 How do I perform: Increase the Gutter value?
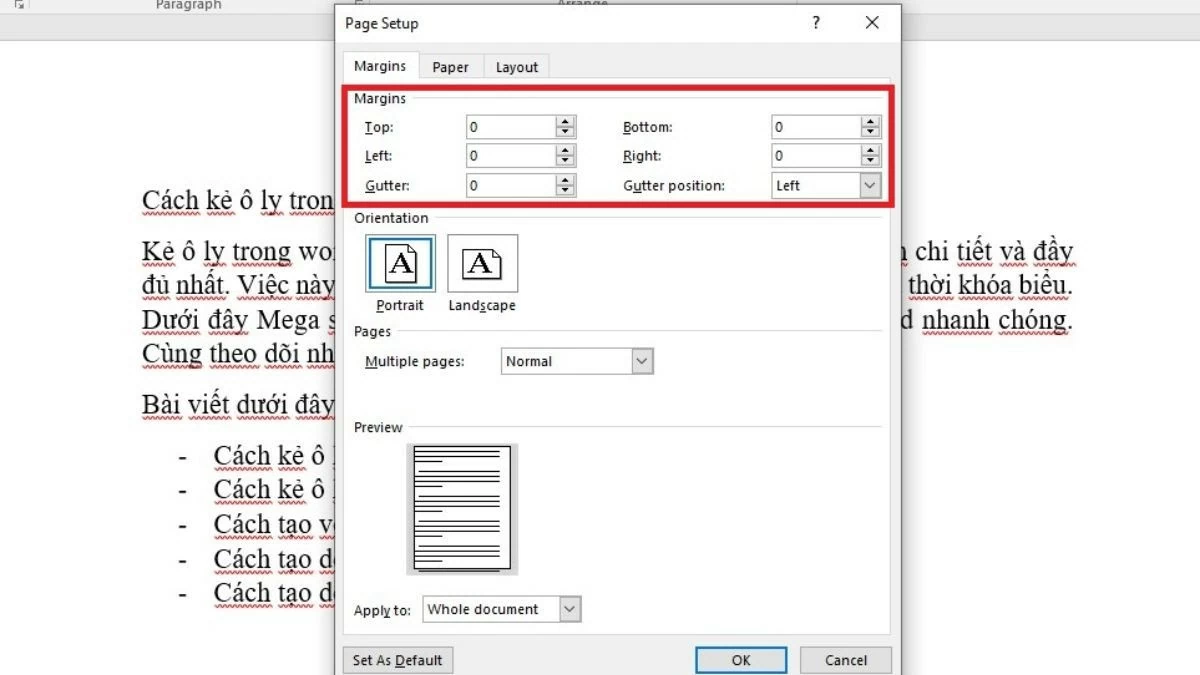(567, 180)
